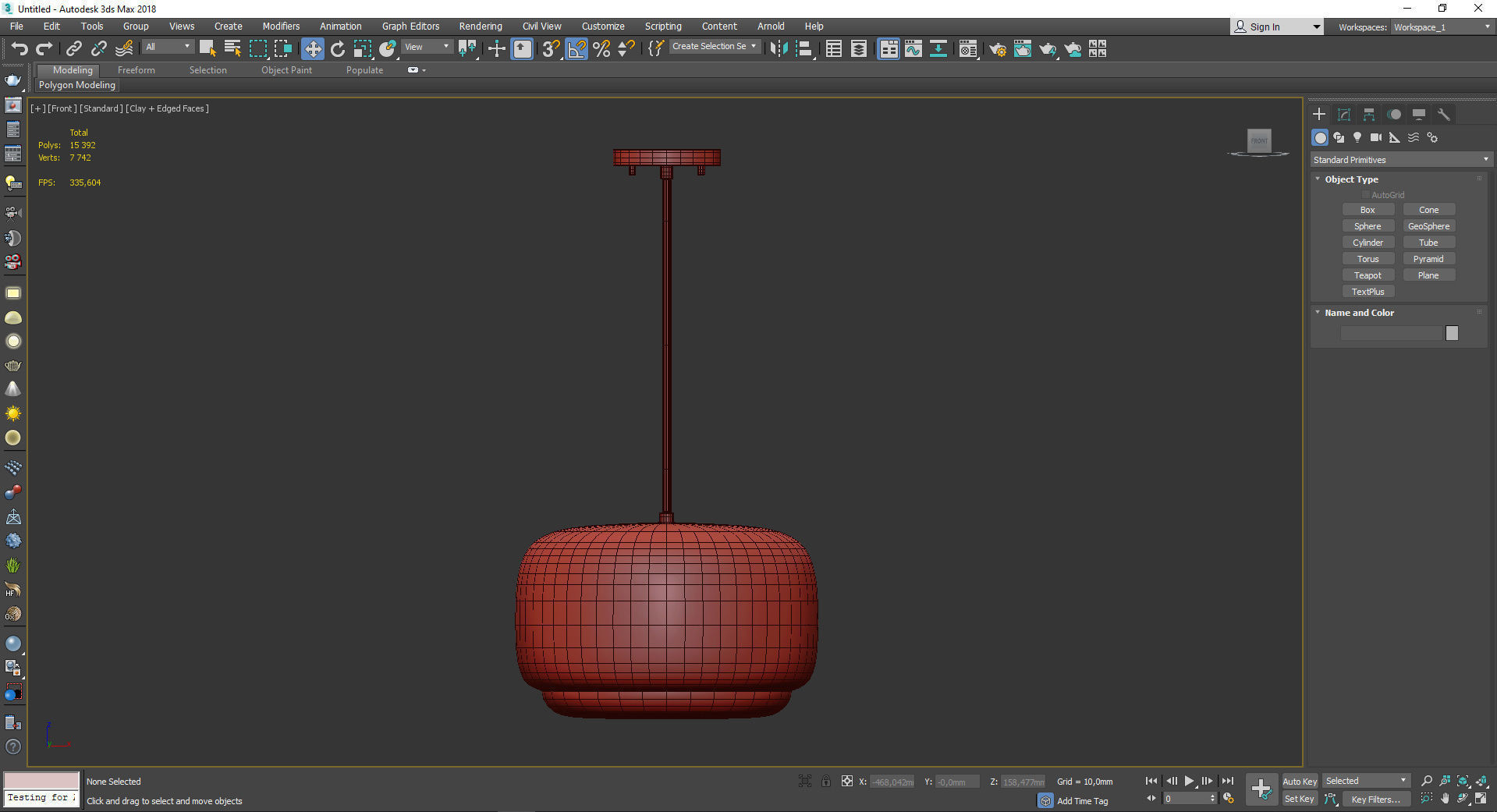This screenshot has height=812, width=1497.
Task: Open the Schematic View icon
Action: tap(938, 49)
